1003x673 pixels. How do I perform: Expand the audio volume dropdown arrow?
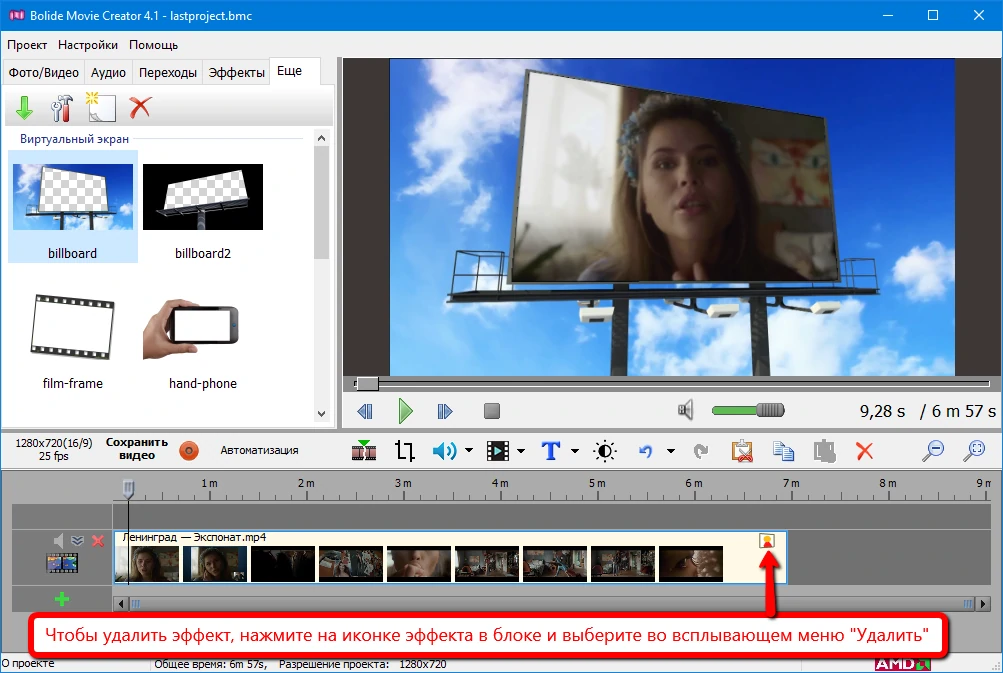tap(469, 451)
